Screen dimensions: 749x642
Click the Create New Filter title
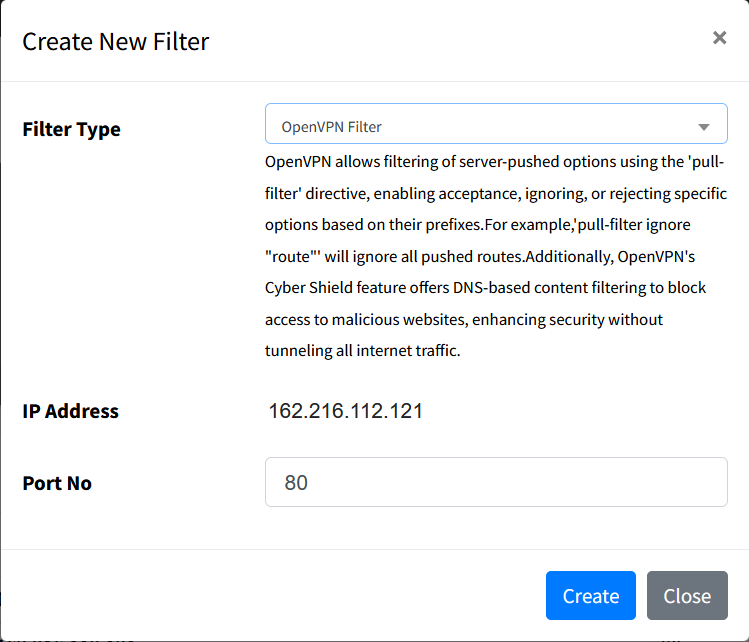[116, 42]
